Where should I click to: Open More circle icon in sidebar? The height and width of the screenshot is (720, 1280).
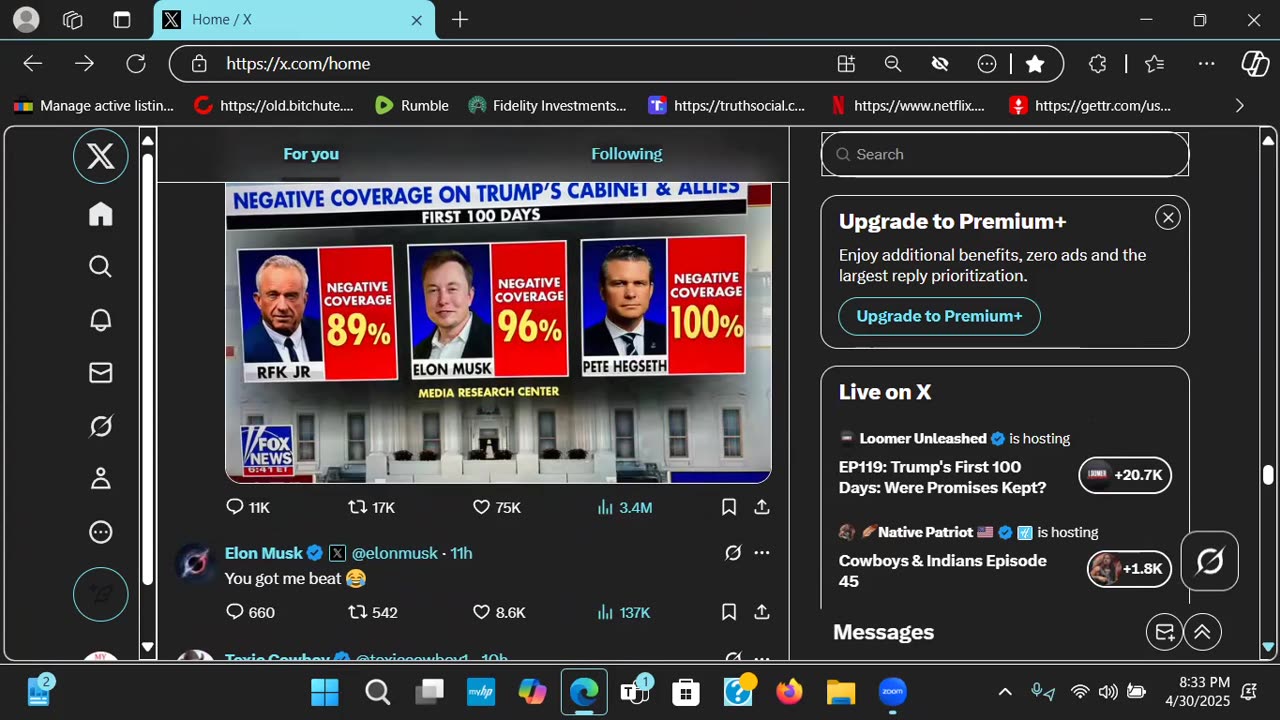click(101, 532)
